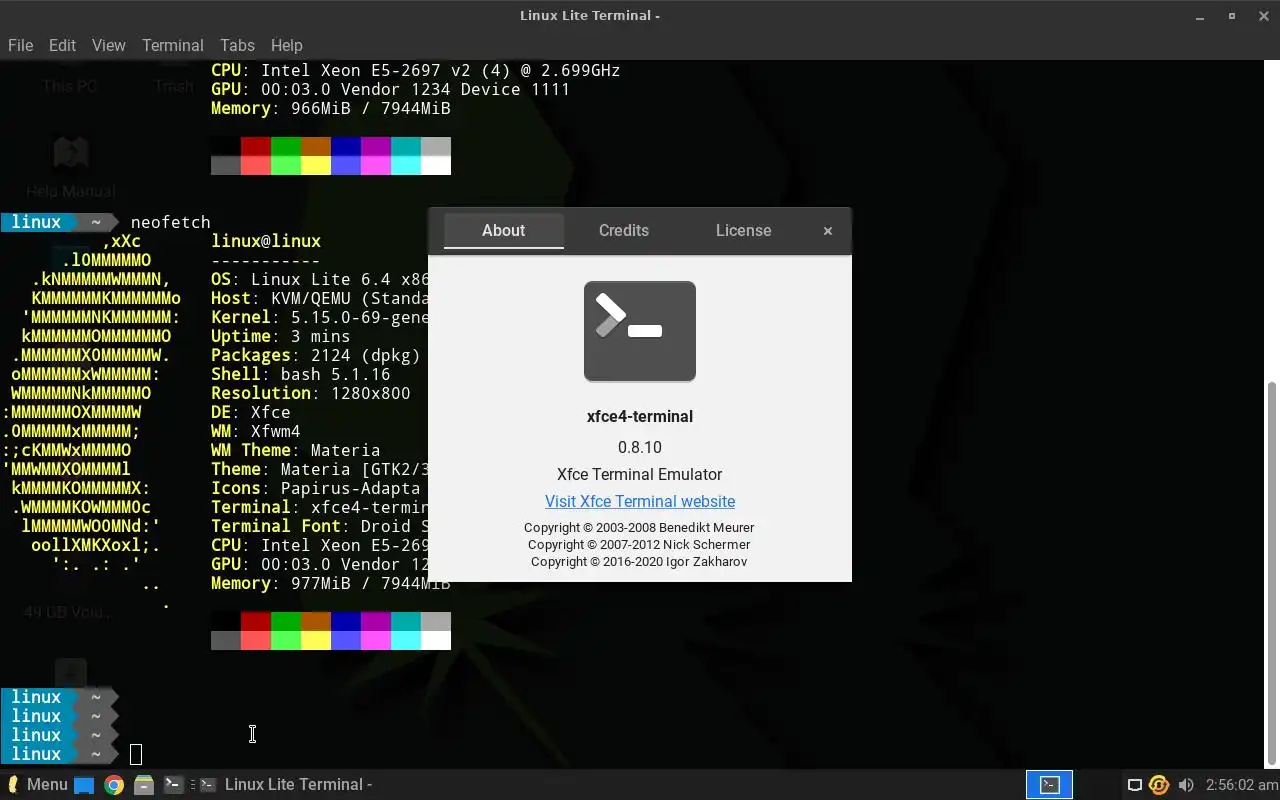Image resolution: width=1280 pixels, height=800 pixels.
Task: Open the Visit Xfce Terminal website link
Action: pyautogui.click(x=640, y=501)
